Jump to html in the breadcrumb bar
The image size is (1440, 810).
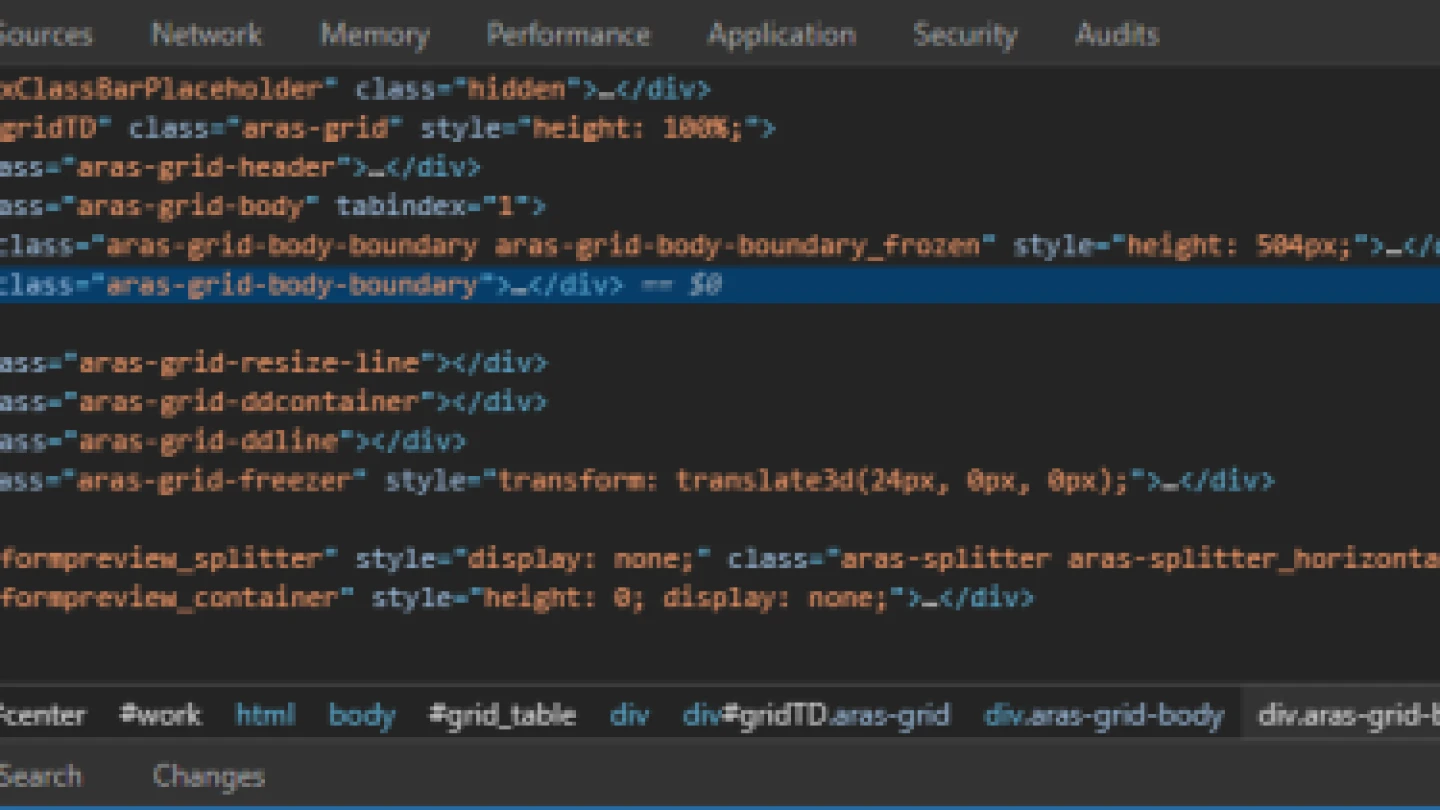[265, 715]
